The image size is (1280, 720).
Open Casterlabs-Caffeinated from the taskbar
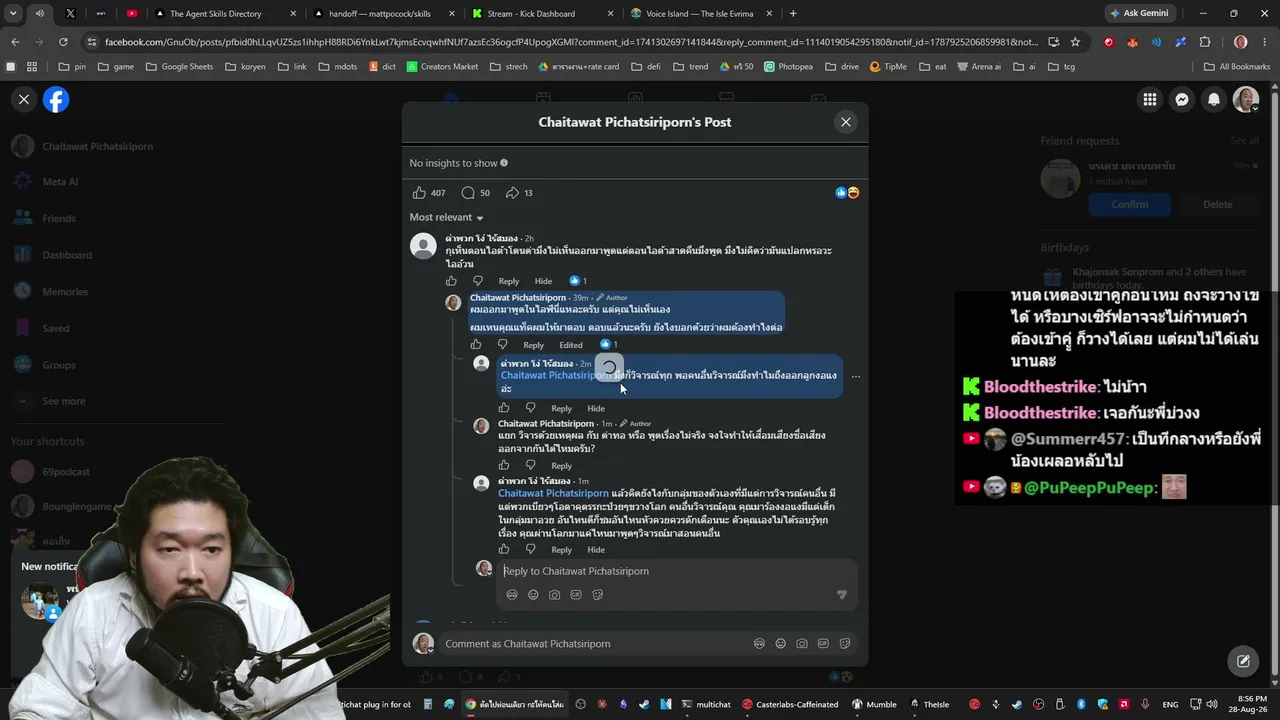pyautogui.click(x=790, y=704)
